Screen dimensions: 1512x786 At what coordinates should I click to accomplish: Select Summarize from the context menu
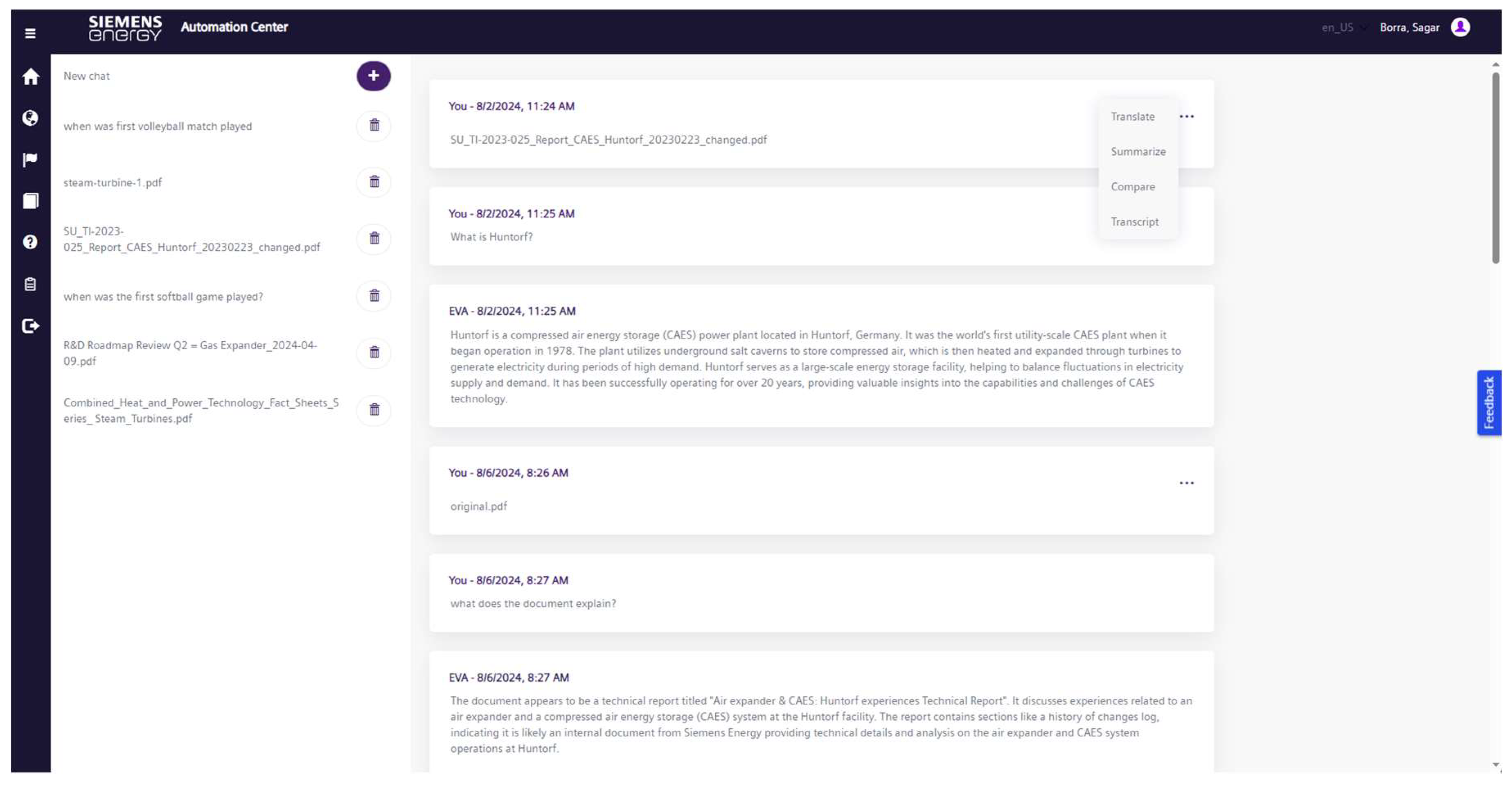[x=1138, y=151]
